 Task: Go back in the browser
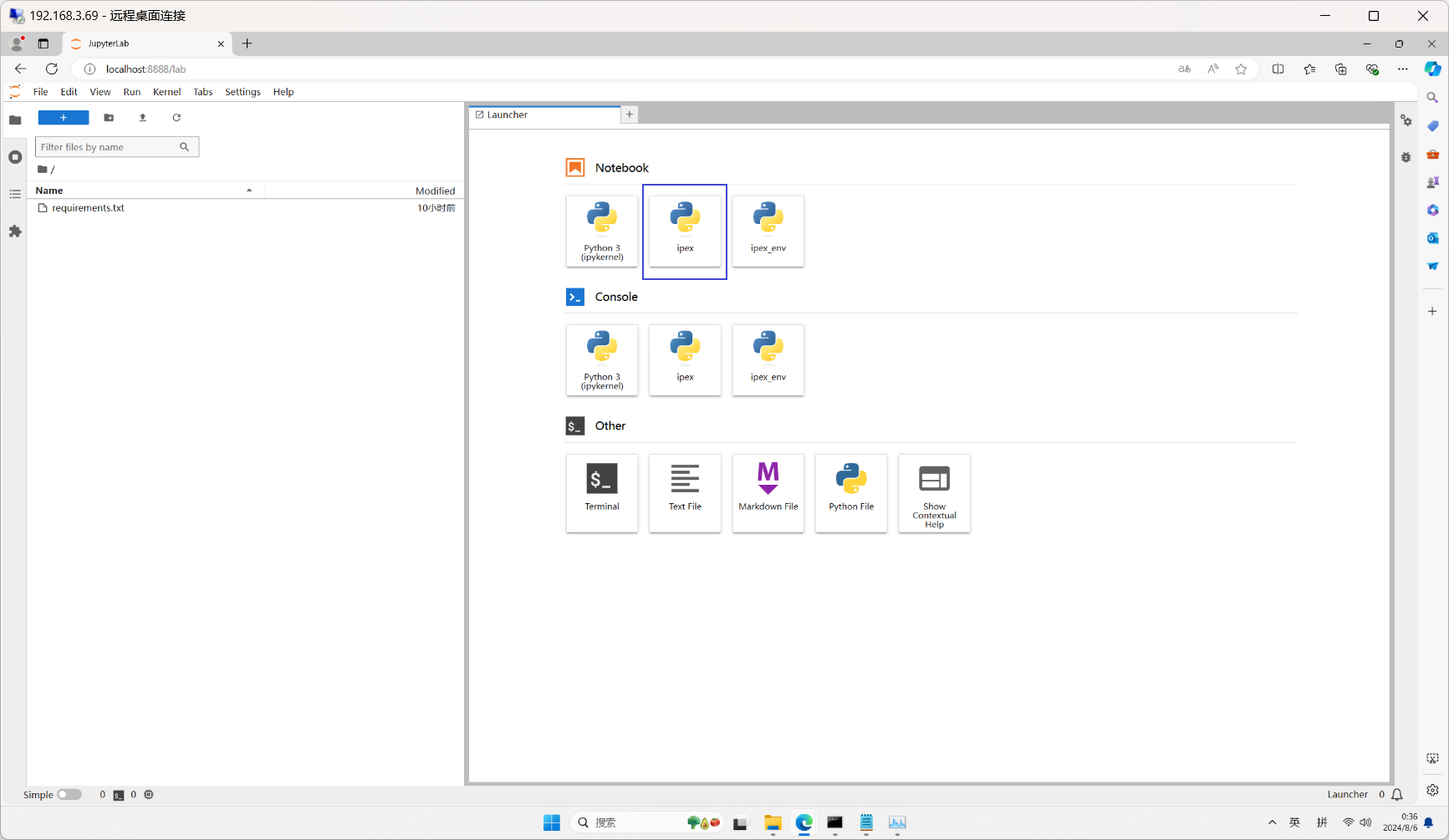(x=21, y=69)
